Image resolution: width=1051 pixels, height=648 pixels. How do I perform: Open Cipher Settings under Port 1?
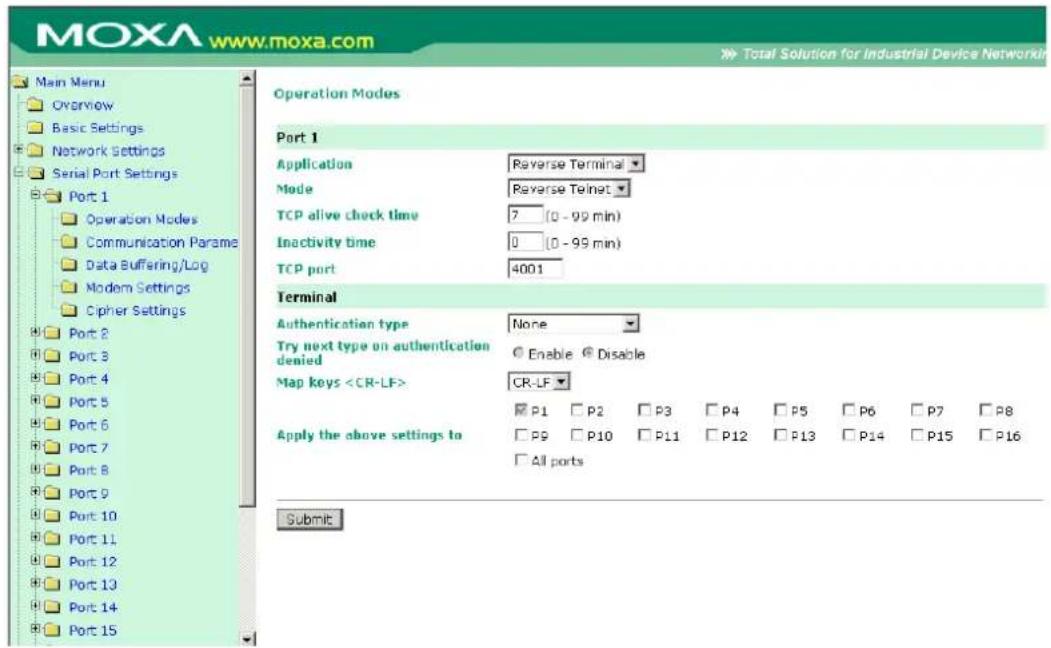[135, 310]
